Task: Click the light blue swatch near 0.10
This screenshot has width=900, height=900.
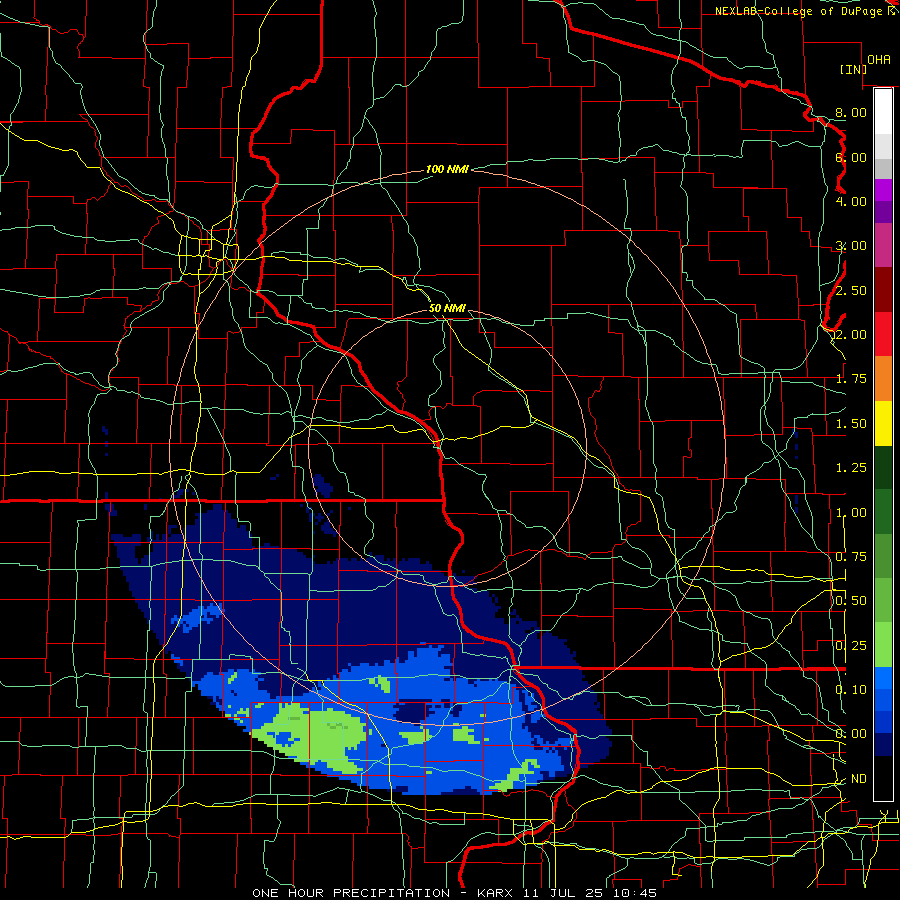Action: point(883,678)
